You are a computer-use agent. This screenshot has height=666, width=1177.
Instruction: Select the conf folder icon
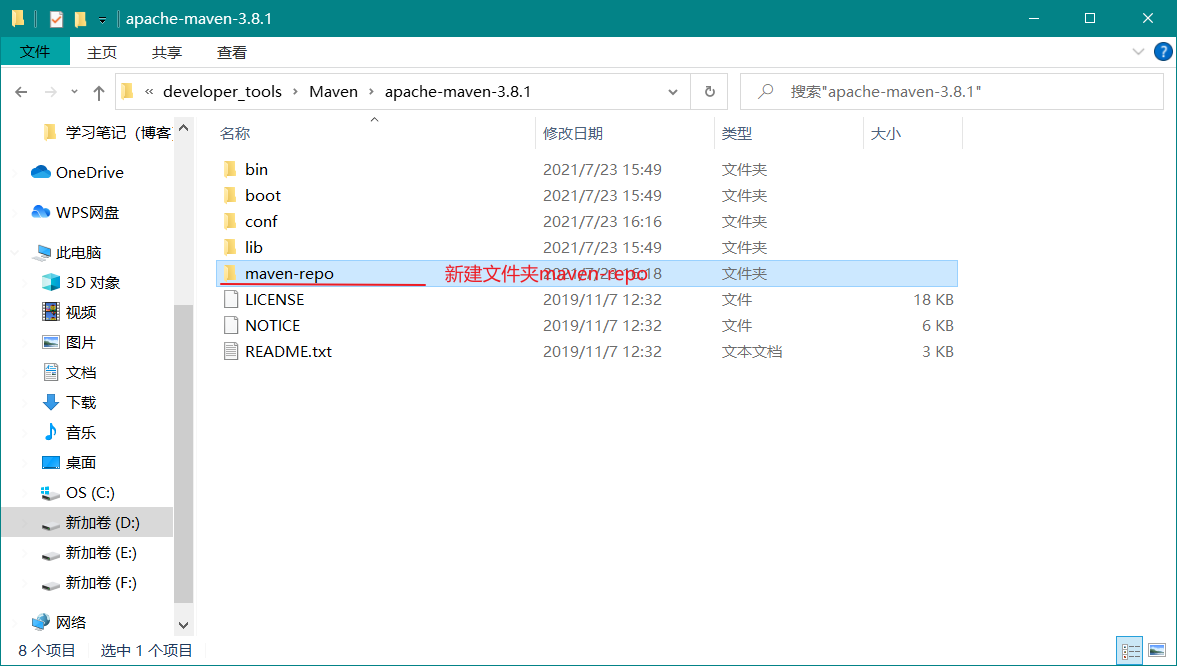pyautogui.click(x=230, y=221)
